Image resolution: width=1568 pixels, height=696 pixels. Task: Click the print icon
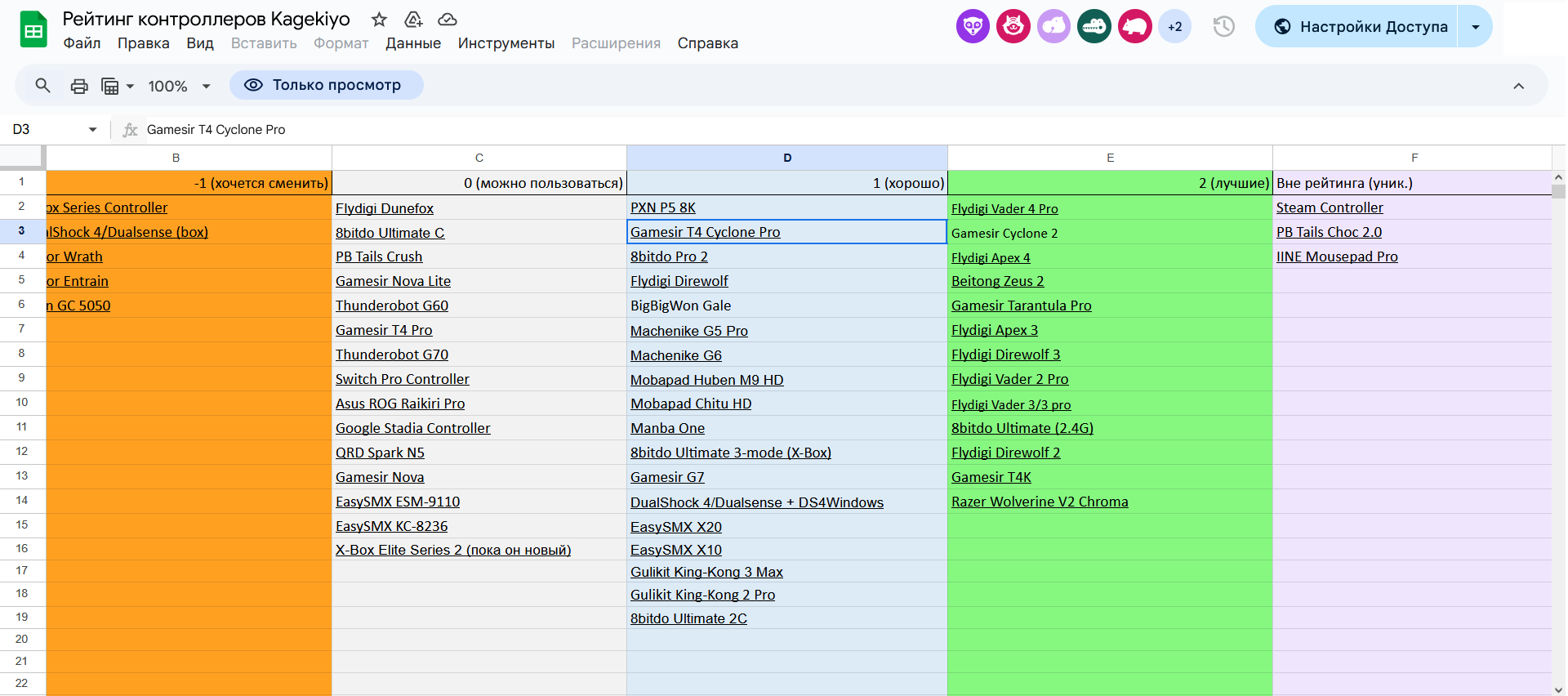(x=79, y=86)
